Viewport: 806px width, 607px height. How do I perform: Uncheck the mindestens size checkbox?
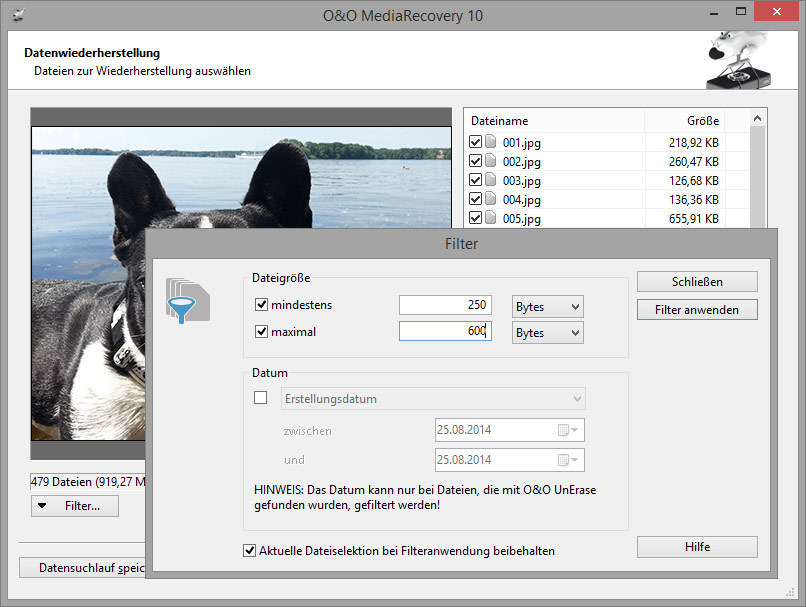tap(262, 306)
